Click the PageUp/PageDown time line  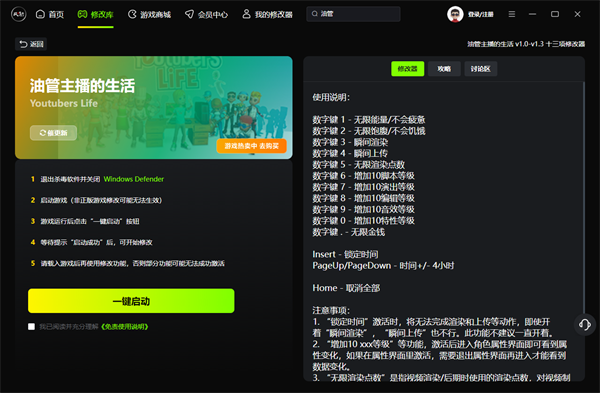383,266
